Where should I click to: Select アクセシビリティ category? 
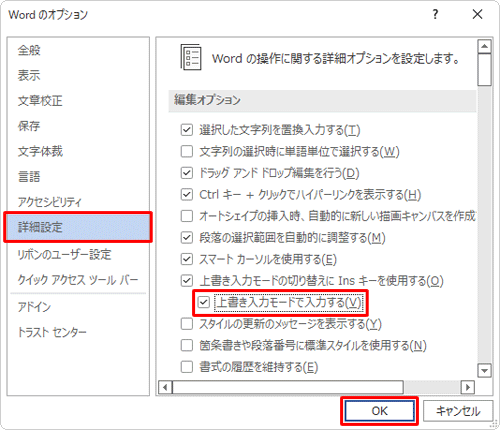(x=78, y=202)
